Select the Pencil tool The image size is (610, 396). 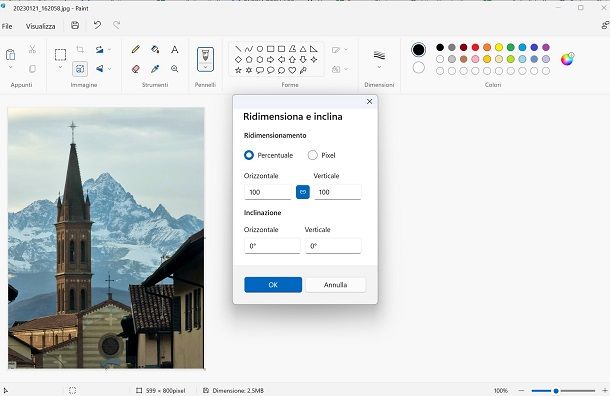coord(136,49)
